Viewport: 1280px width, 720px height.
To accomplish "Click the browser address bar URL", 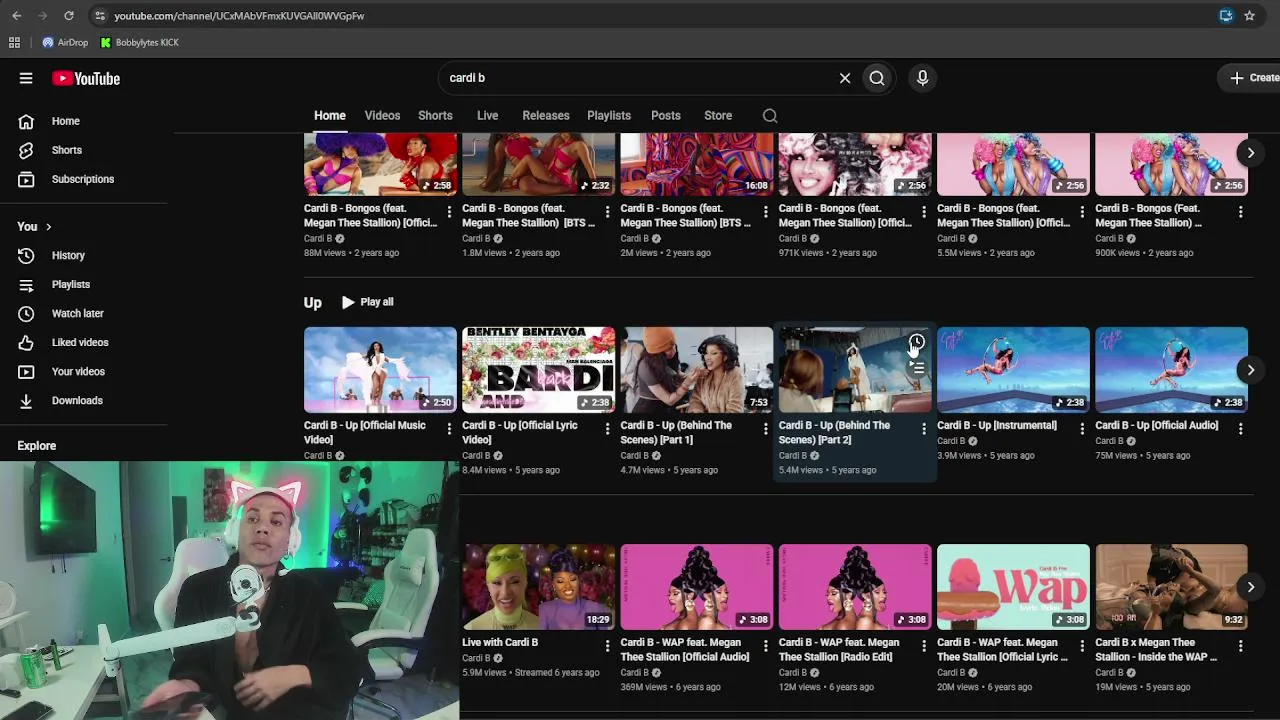I will pos(239,16).
